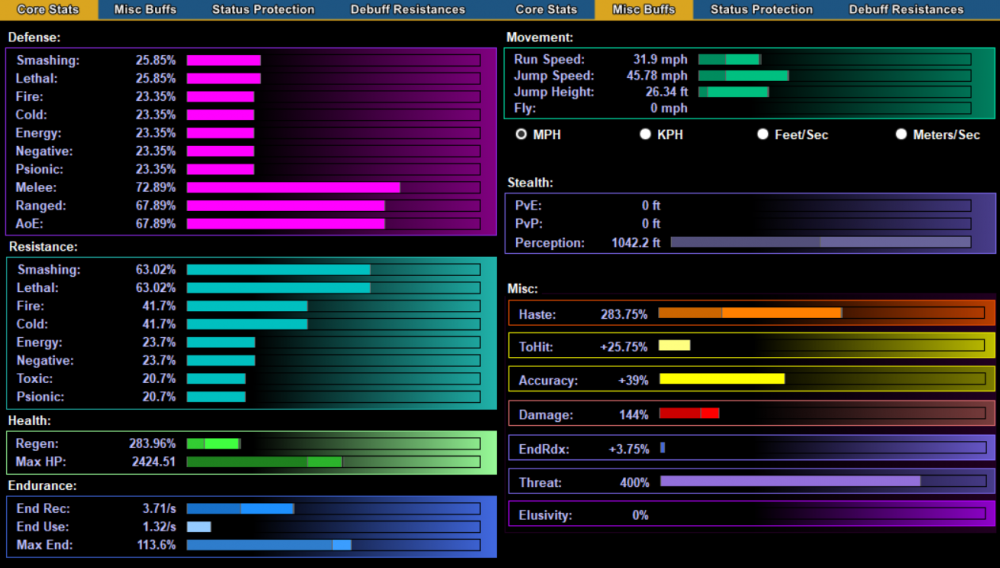Open Status Protection tab in left tab group
1000x568 pixels.
click(x=263, y=9)
